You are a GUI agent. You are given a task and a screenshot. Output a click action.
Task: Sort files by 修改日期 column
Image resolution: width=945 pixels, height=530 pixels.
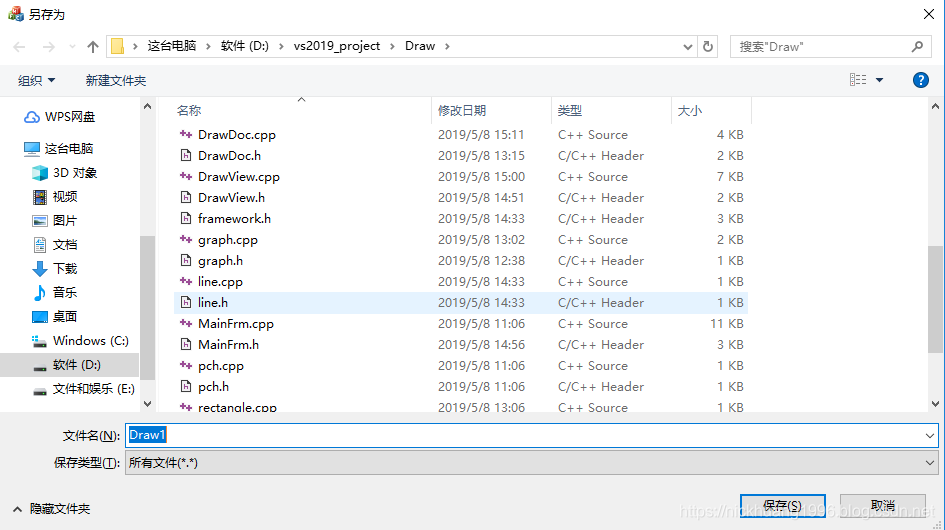[462, 110]
